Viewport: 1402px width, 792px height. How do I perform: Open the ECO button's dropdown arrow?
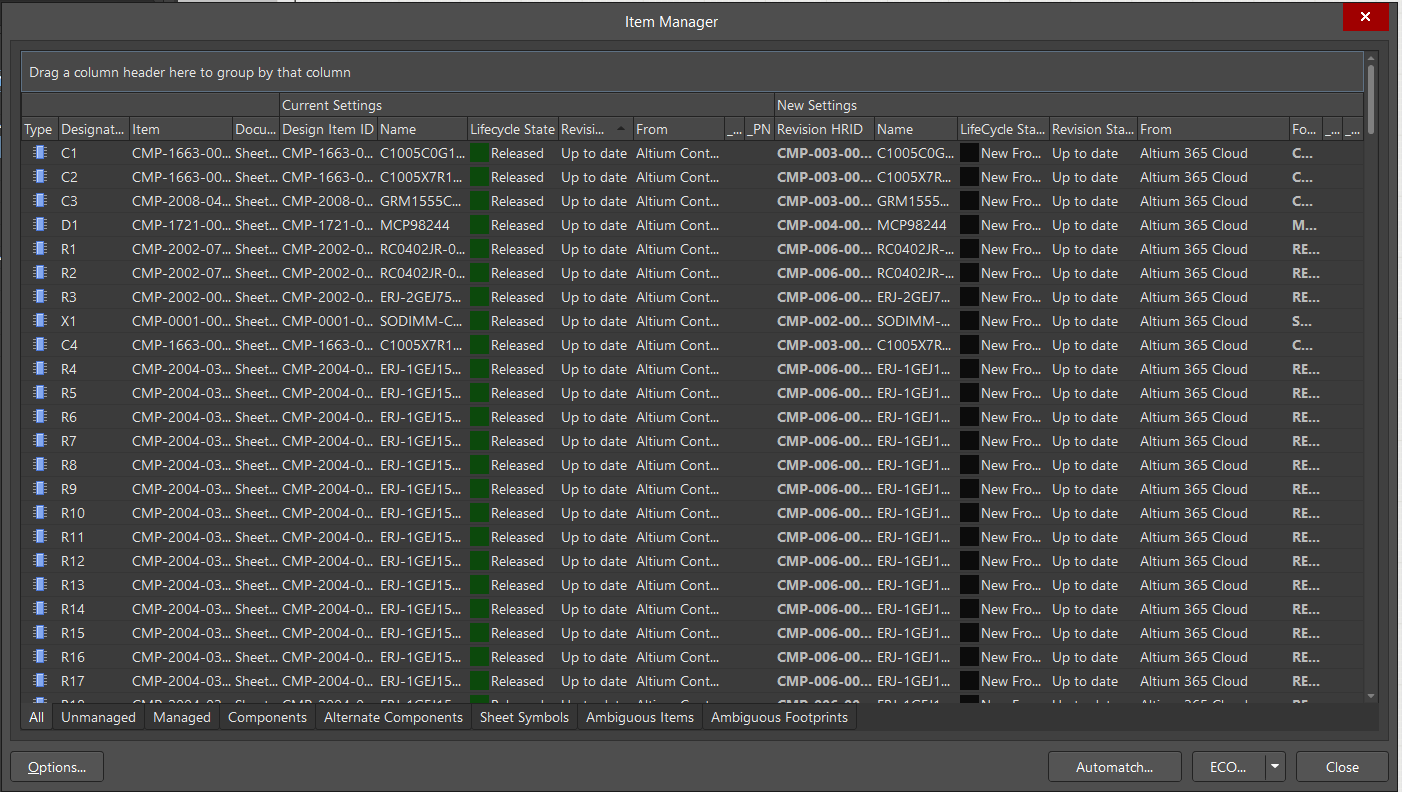[x=1274, y=766]
